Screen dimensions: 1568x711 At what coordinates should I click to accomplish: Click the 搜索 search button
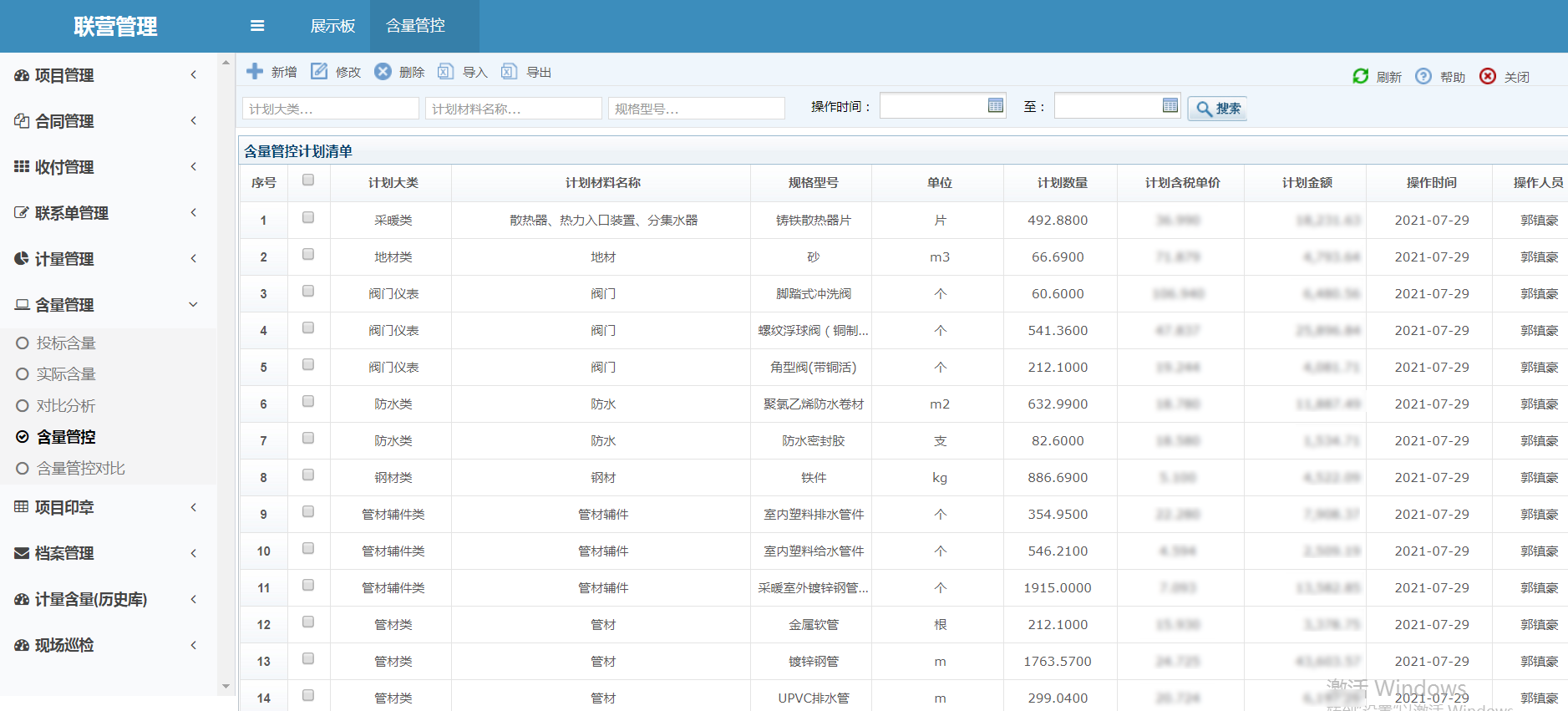coord(1217,109)
